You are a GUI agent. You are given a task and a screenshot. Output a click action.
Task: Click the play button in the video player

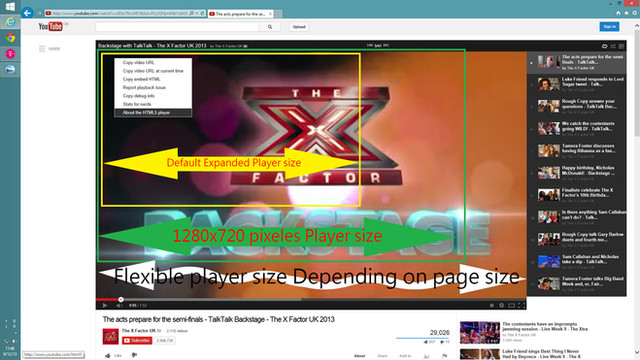pyautogui.click(x=105, y=305)
